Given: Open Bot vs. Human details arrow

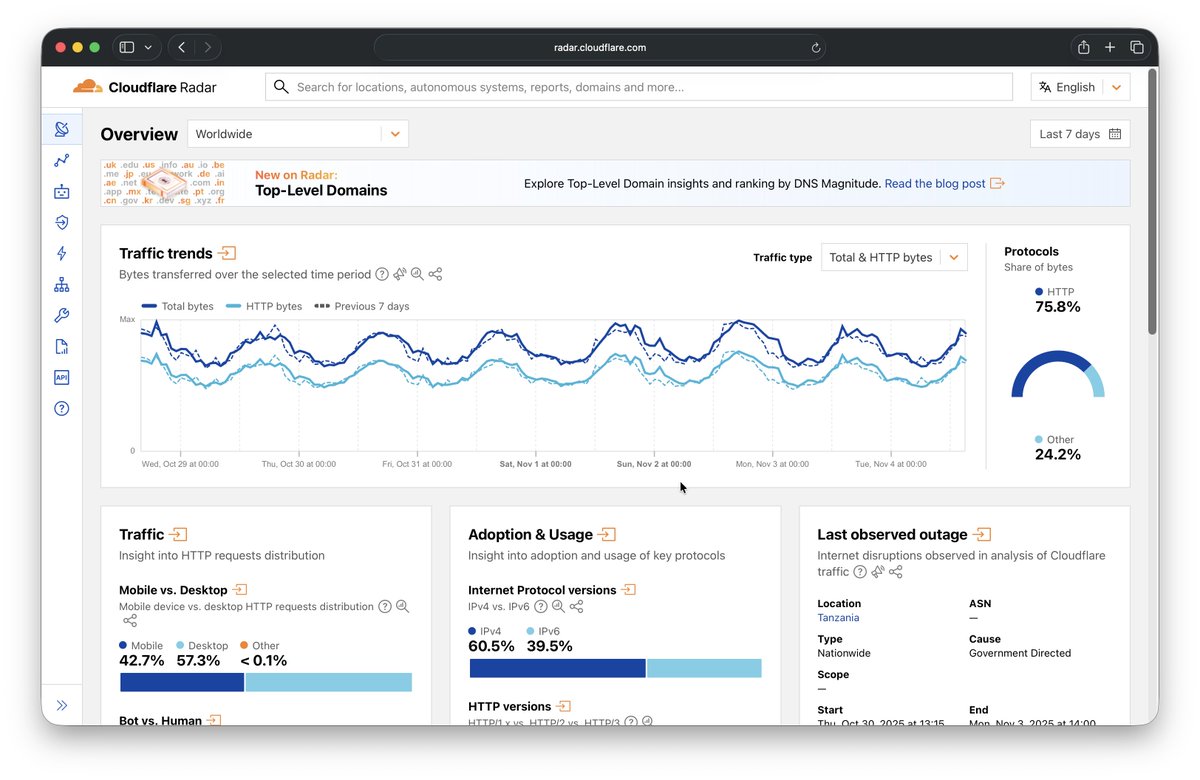Looking at the screenshot, I should tap(213, 720).
